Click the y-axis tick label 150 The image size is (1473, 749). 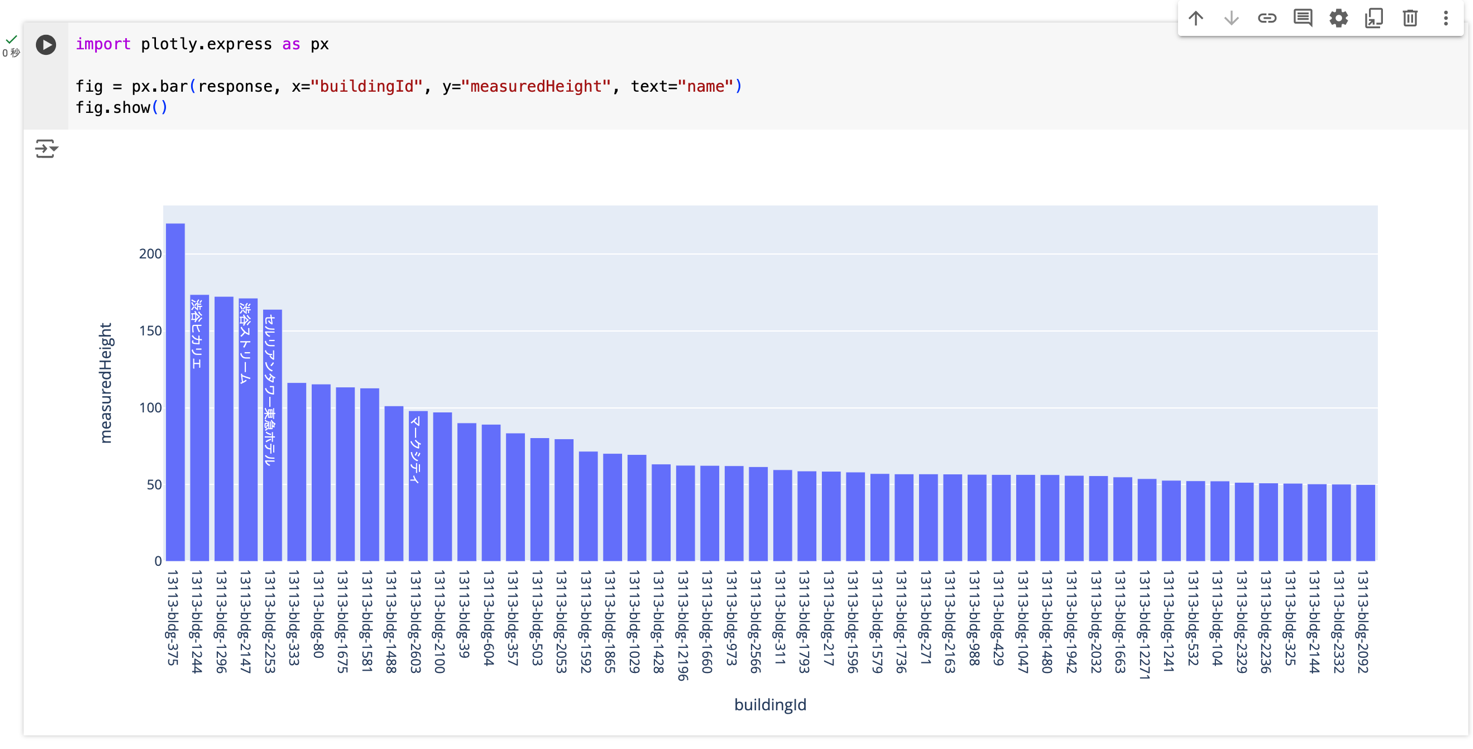(150, 331)
